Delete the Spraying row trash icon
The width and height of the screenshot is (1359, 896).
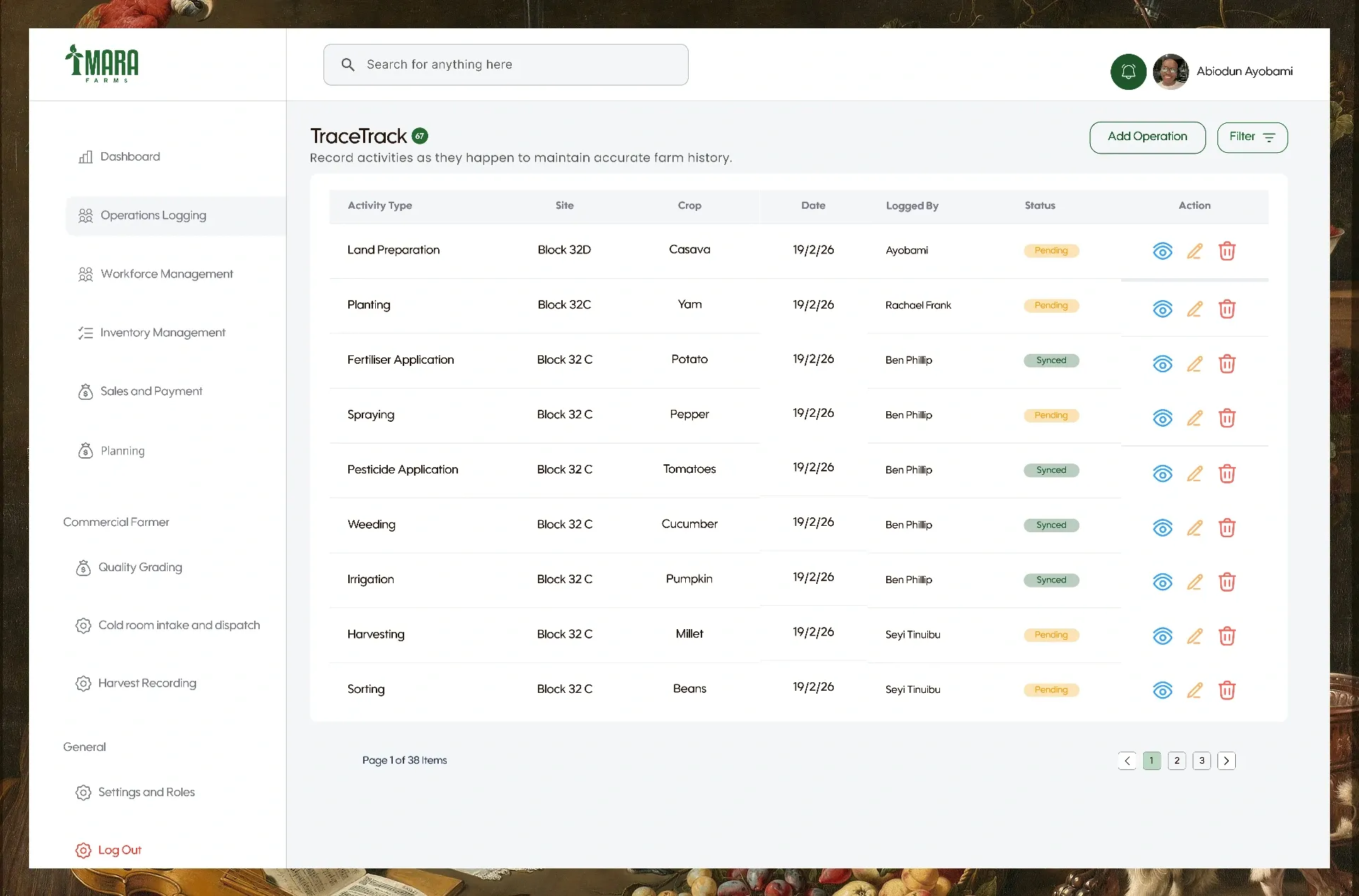1227,418
